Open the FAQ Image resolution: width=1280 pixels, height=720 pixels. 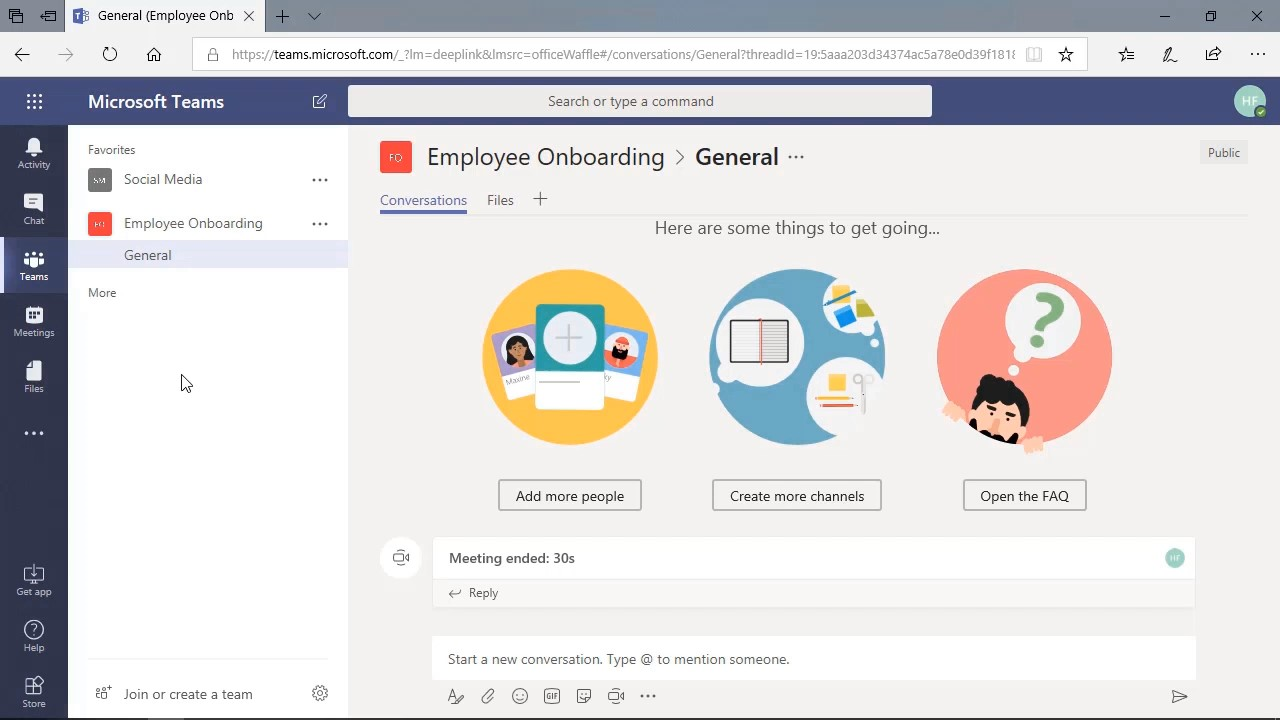[x=1024, y=495]
